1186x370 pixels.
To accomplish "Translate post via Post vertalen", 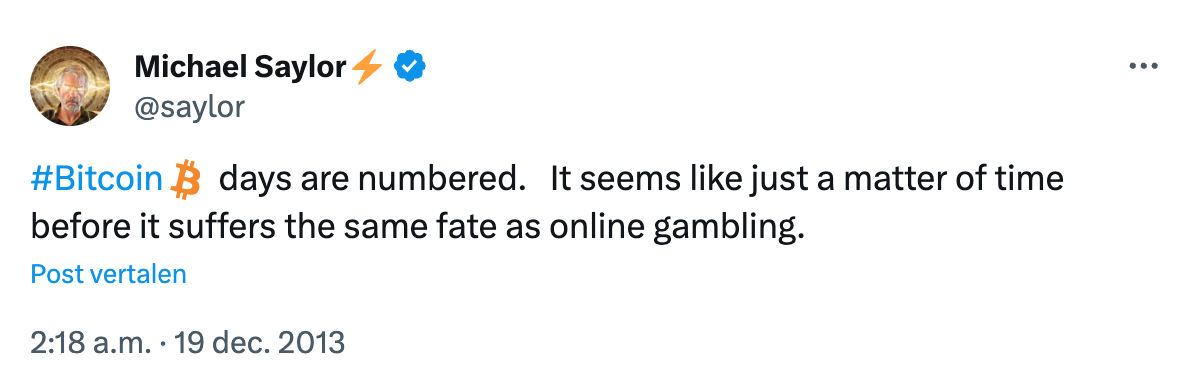I will tap(108, 274).
